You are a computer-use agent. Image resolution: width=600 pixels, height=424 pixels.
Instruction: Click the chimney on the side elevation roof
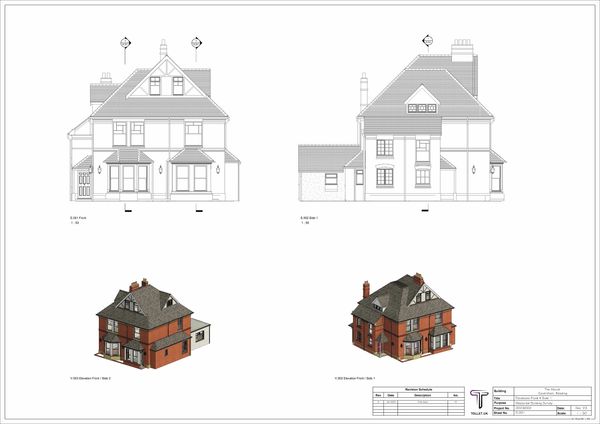(x=462, y=50)
